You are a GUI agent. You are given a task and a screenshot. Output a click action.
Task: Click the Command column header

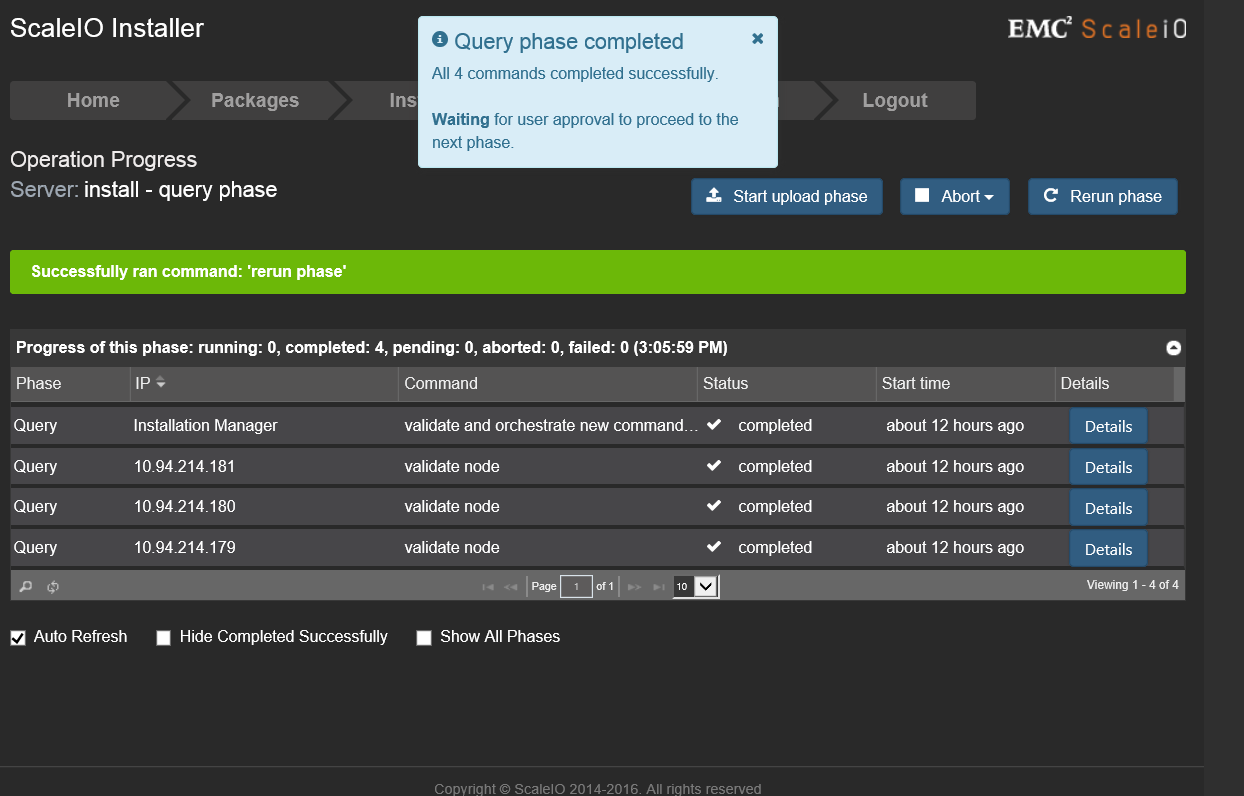tap(548, 383)
